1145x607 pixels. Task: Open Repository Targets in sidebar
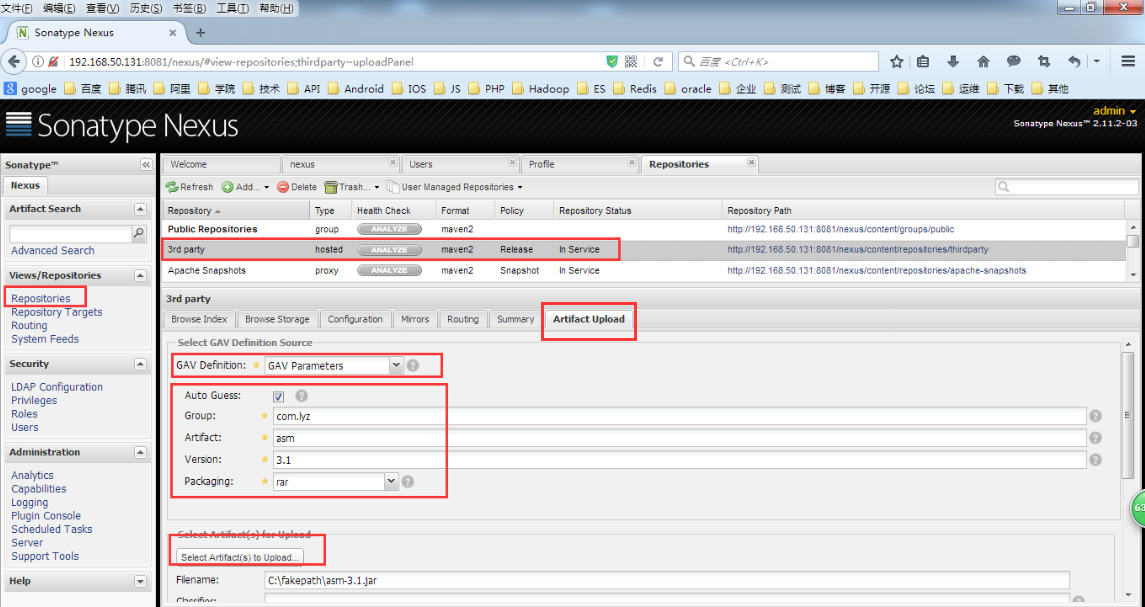pyautogui.click(x=57, y=312)
